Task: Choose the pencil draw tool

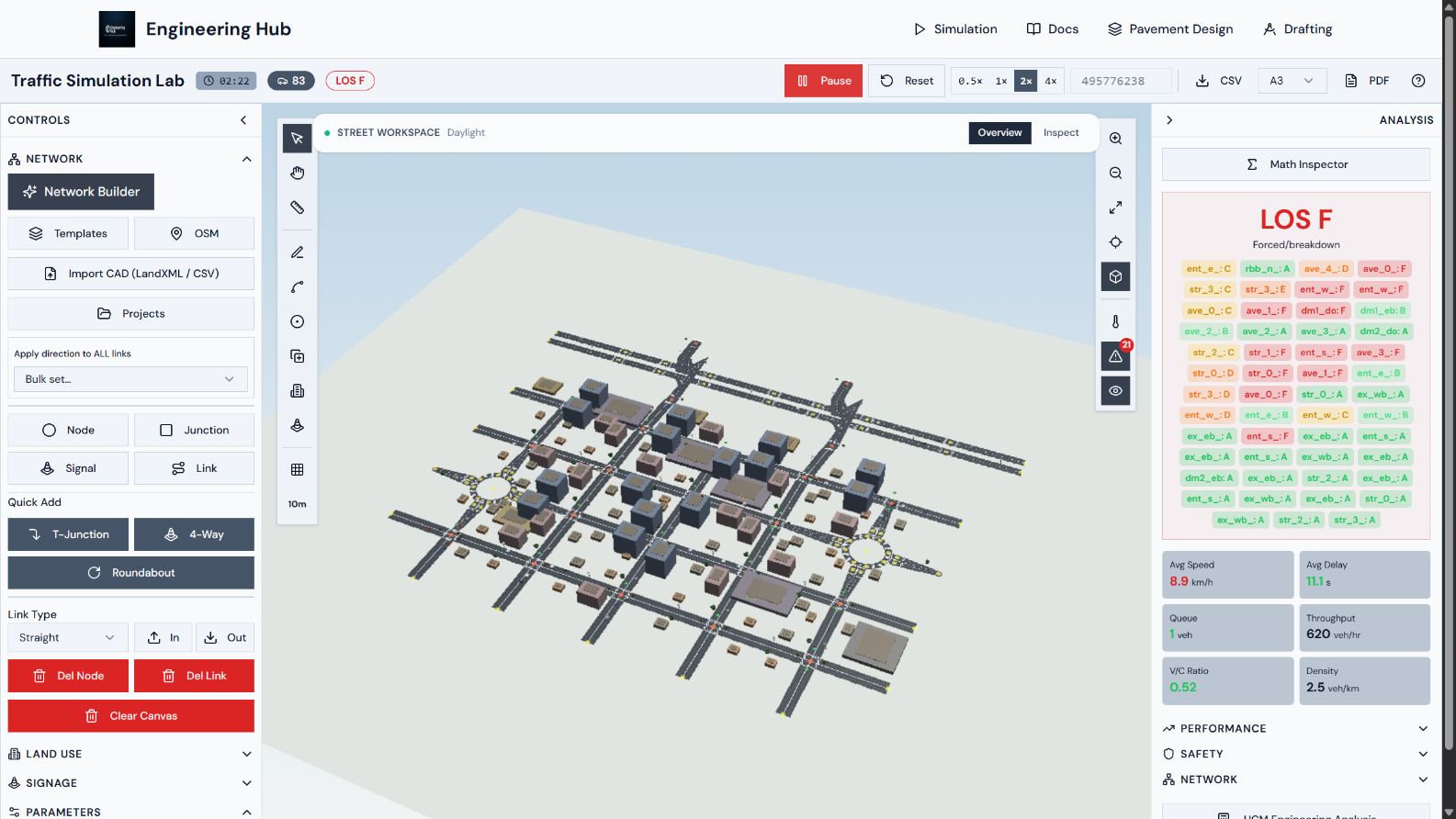Action: click(x=297, y=252)
